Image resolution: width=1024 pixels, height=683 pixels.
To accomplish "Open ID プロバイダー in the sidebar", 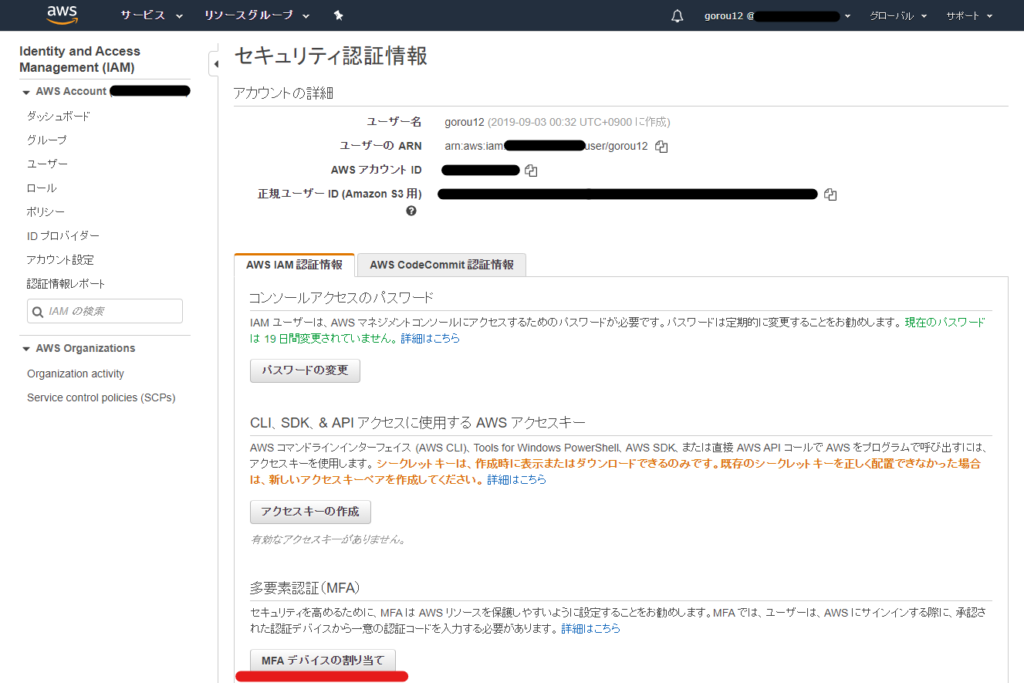I will (x=63, y=236).
